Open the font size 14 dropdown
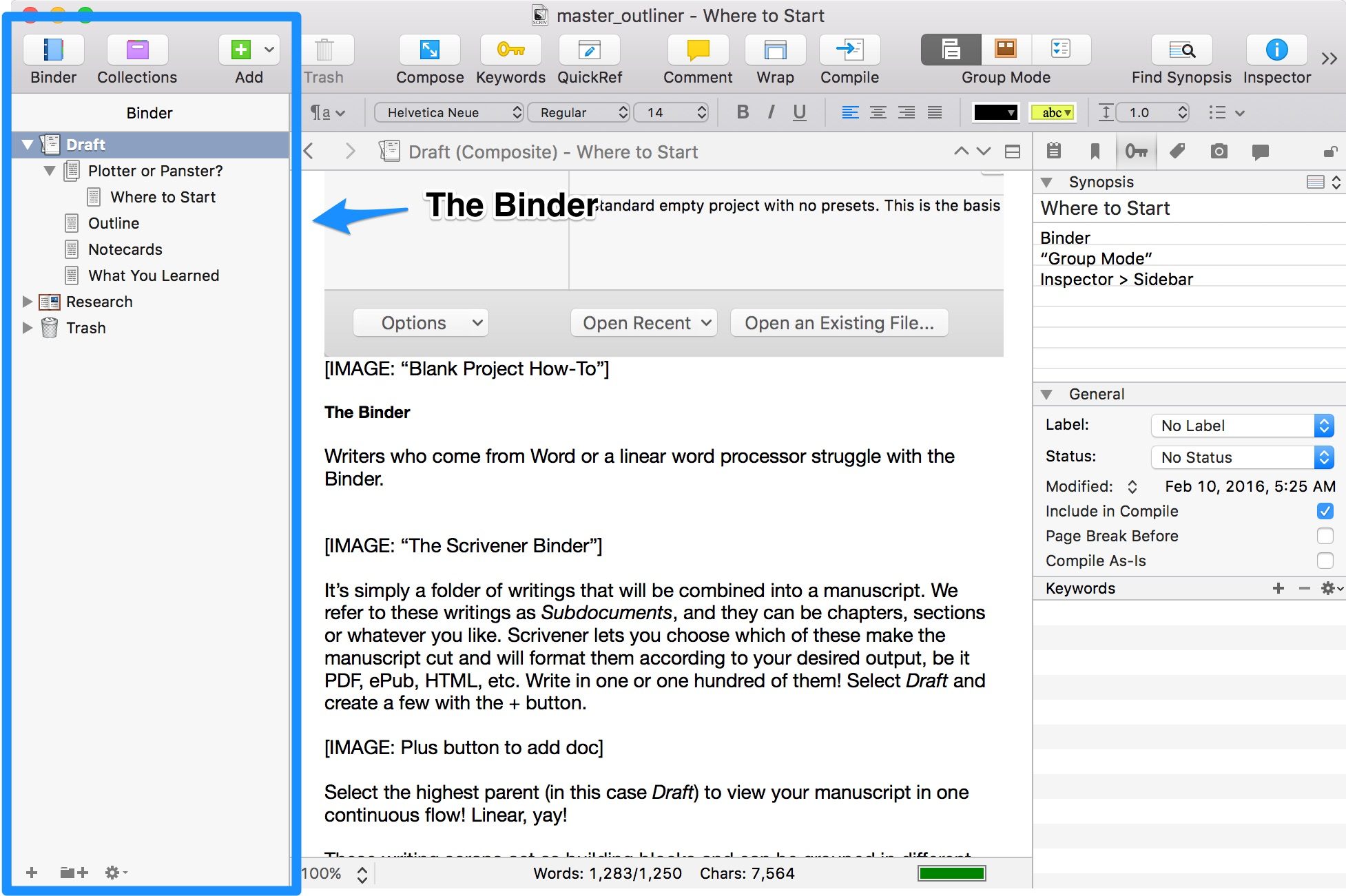 pyautogui.click(x=671, y=112)
